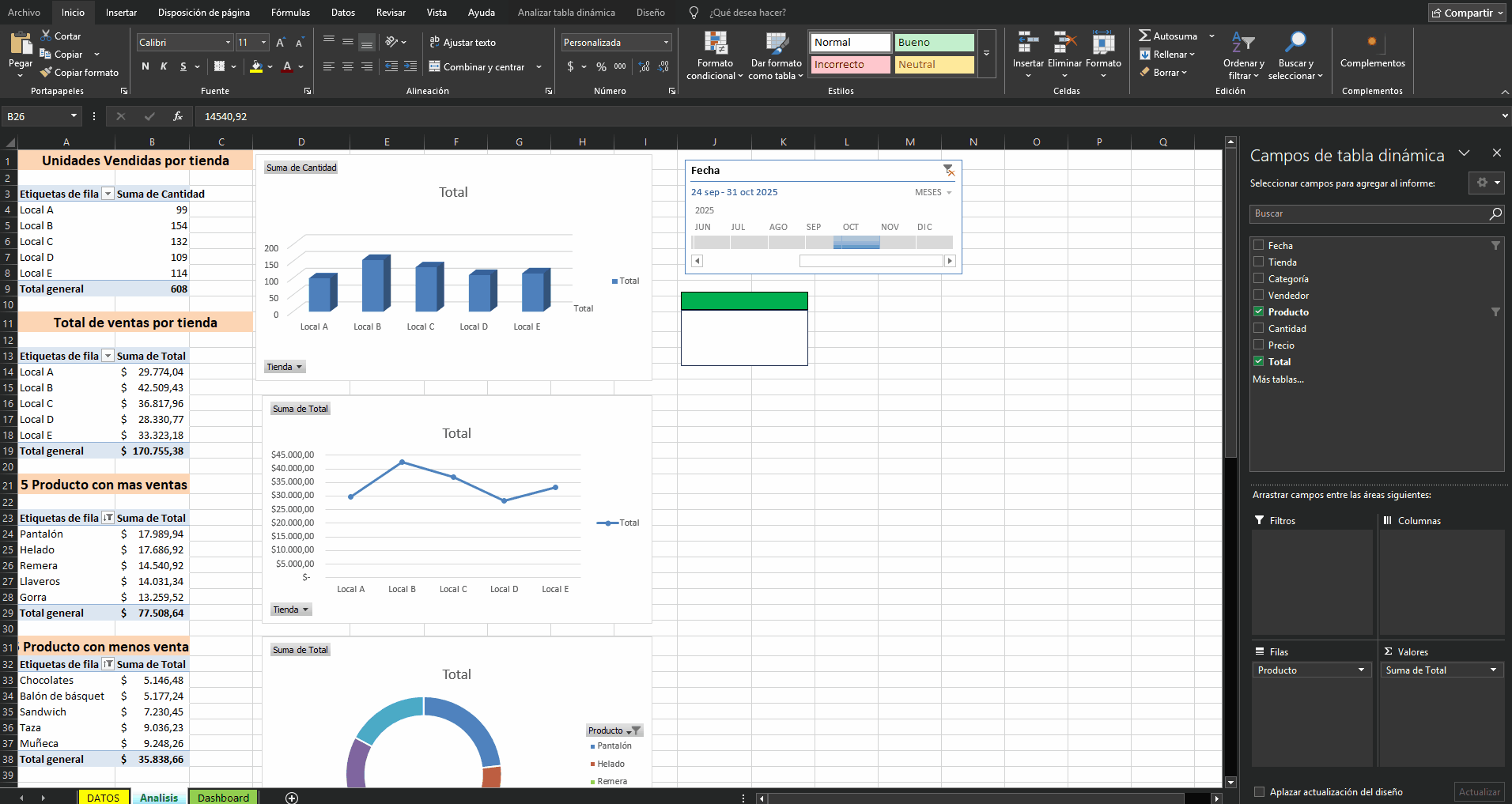The width and height of the screenshot is (1512, 804).
Task: Open the Suma de Total dropdown in Valores
Action: [1493, 670]
